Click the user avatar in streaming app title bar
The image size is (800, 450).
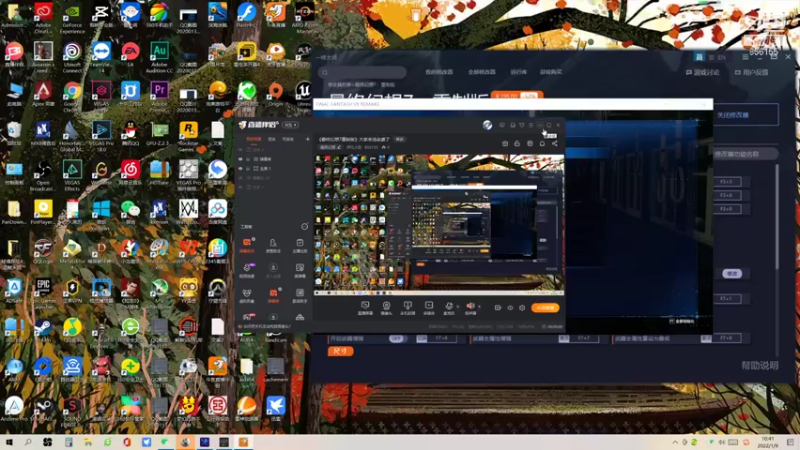click(487, 125)
